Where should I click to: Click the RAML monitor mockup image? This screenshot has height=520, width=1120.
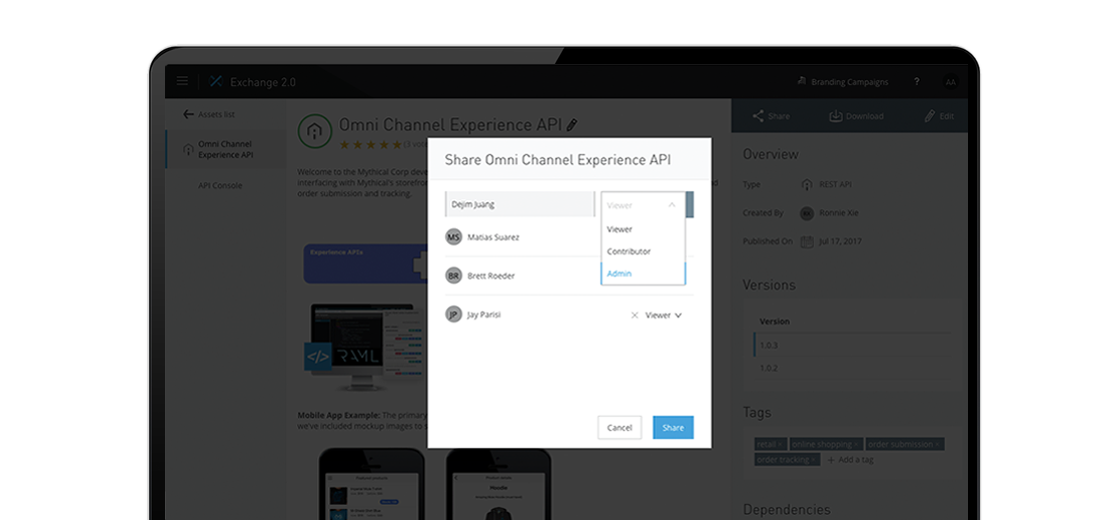[x=365, y=346]
